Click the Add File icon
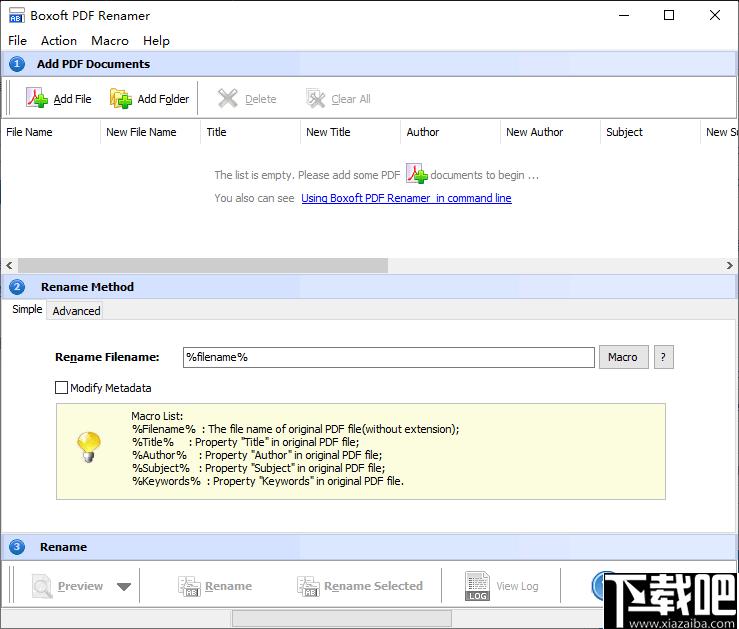 (36, 98)
